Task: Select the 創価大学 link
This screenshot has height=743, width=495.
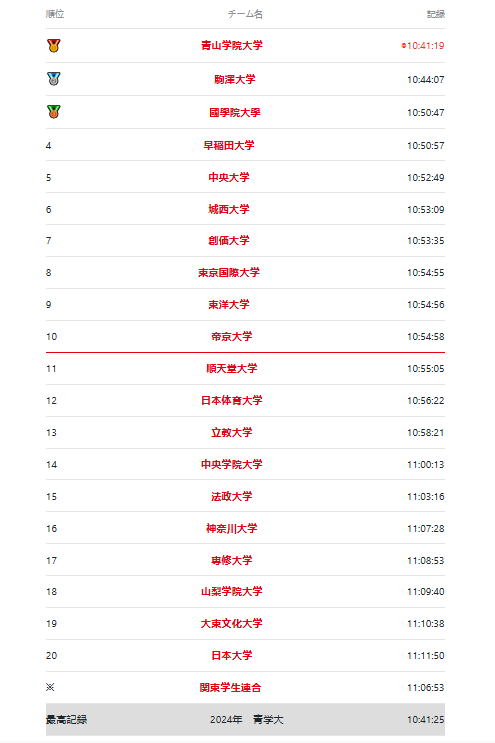Action: pyautogui.click(x=229, y=241)
